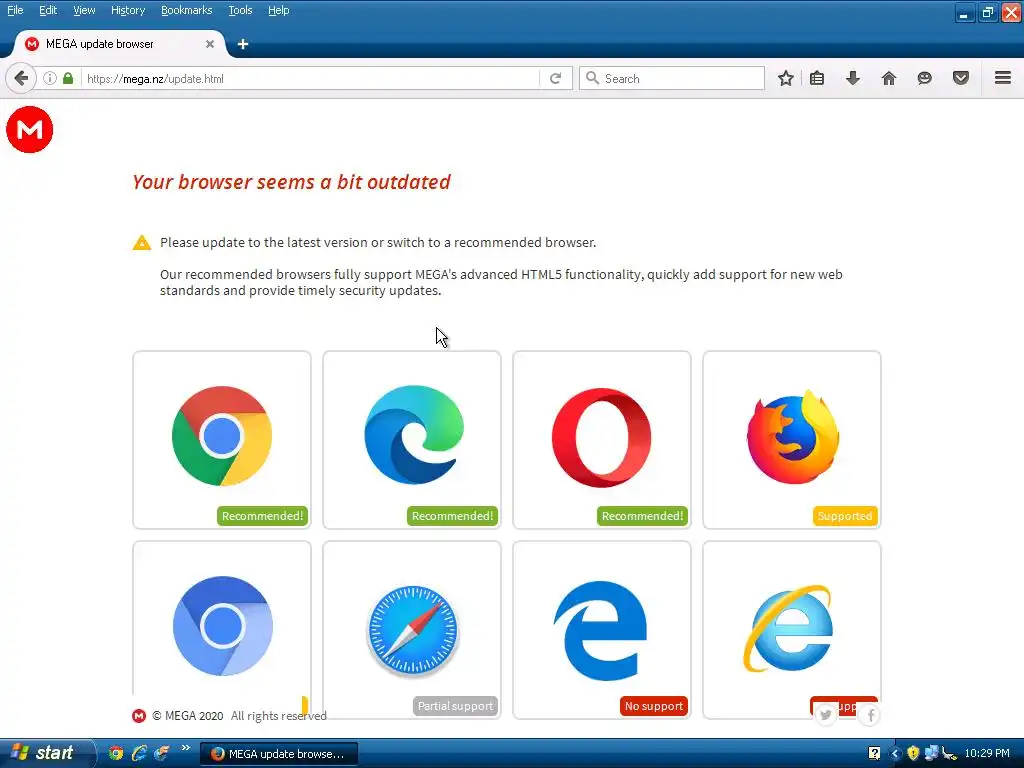The height and width of the screenshot is (768, 1024).
Task: Go to the Home page icon
Action: point(889,78)
